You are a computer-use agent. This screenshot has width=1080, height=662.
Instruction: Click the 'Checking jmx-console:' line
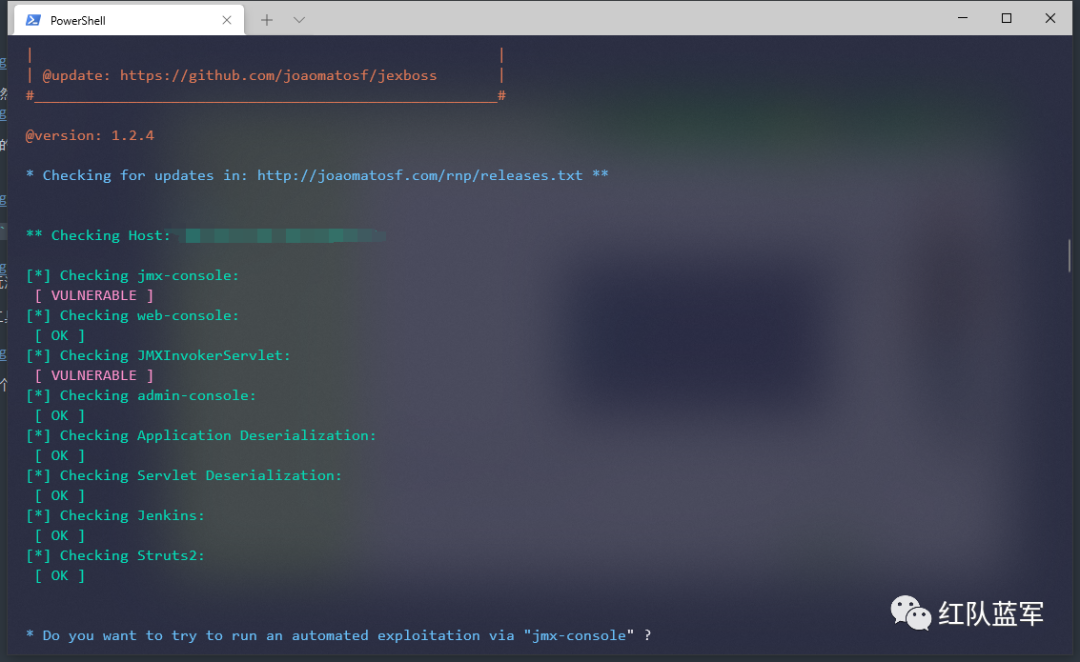click(132, 275)
